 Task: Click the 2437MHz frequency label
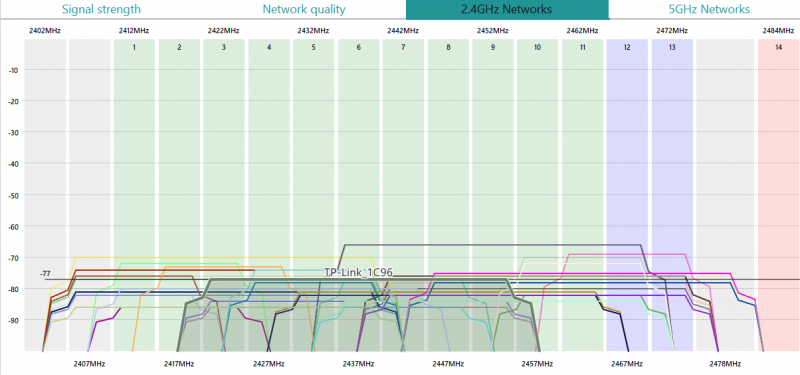[x=358, y=364]
